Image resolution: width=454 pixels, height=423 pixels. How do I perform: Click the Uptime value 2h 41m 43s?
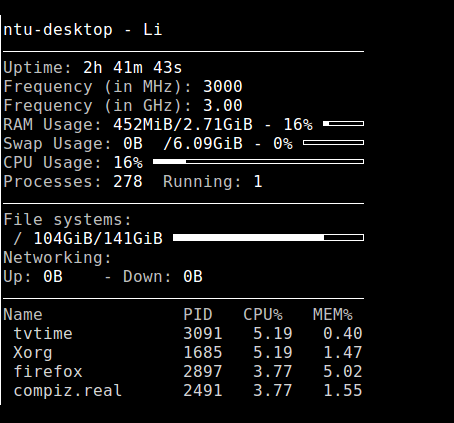point(133,68)
